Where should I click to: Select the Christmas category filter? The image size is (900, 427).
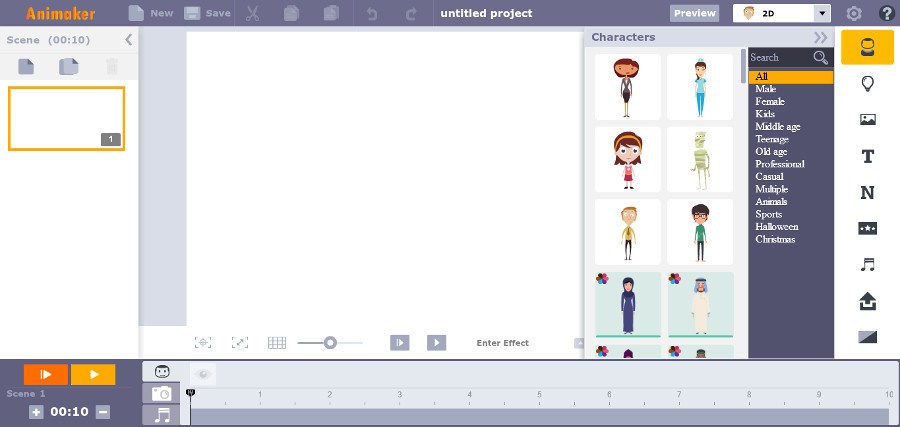click(x=775, y=239)
